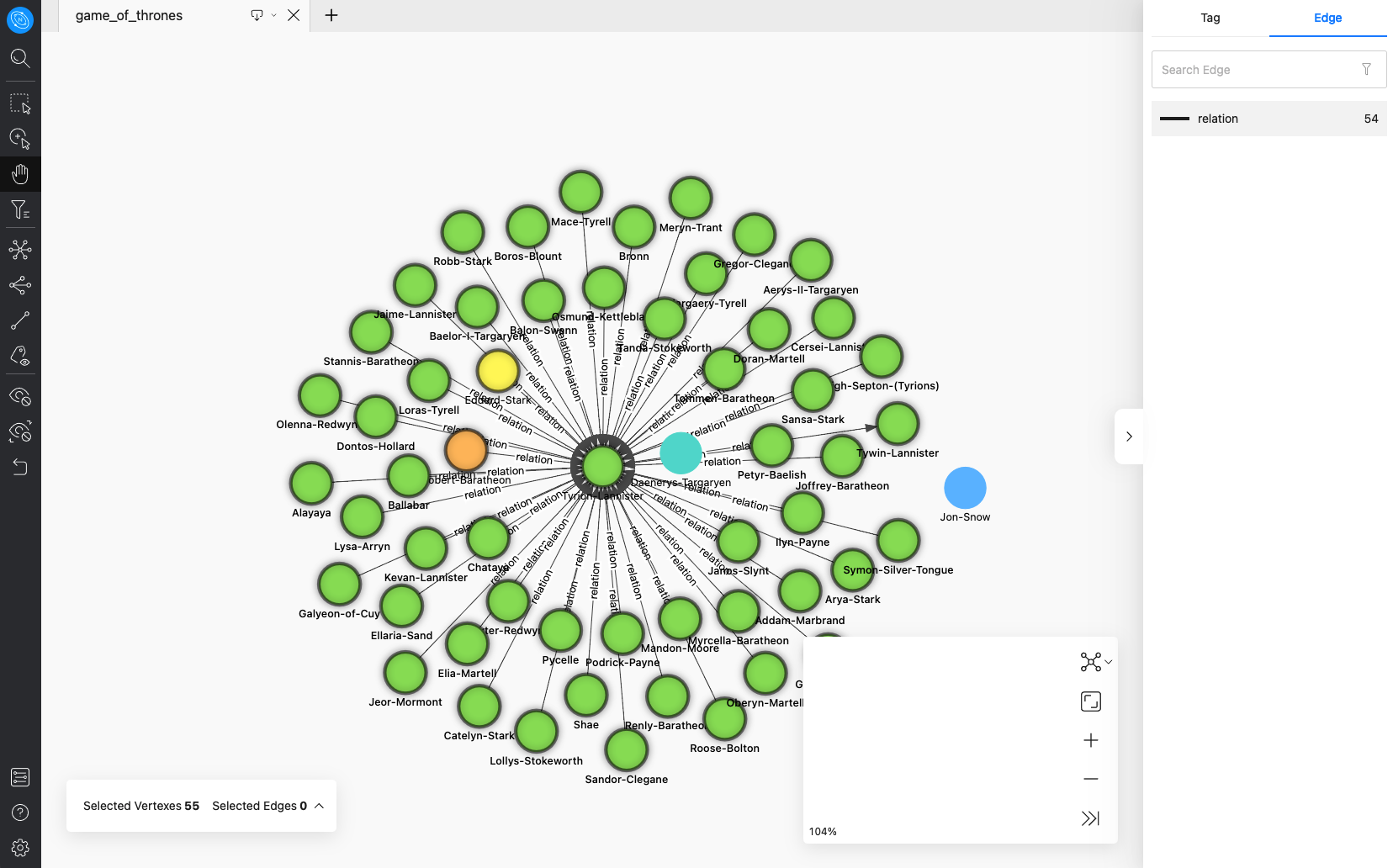Screen dimensions: 1393x868
Task: Select the Alayaya node
Action: click(x=311, y=484)
